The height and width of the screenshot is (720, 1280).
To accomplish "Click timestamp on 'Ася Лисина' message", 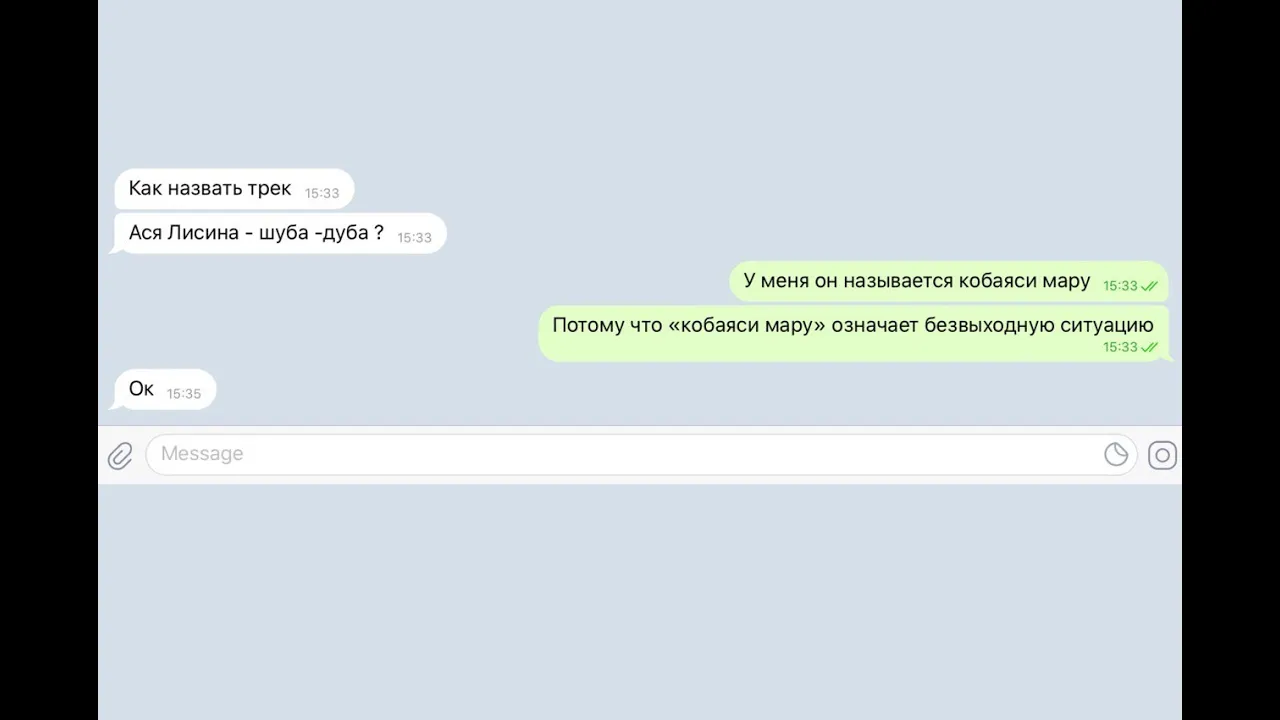I will pos(415,238).
